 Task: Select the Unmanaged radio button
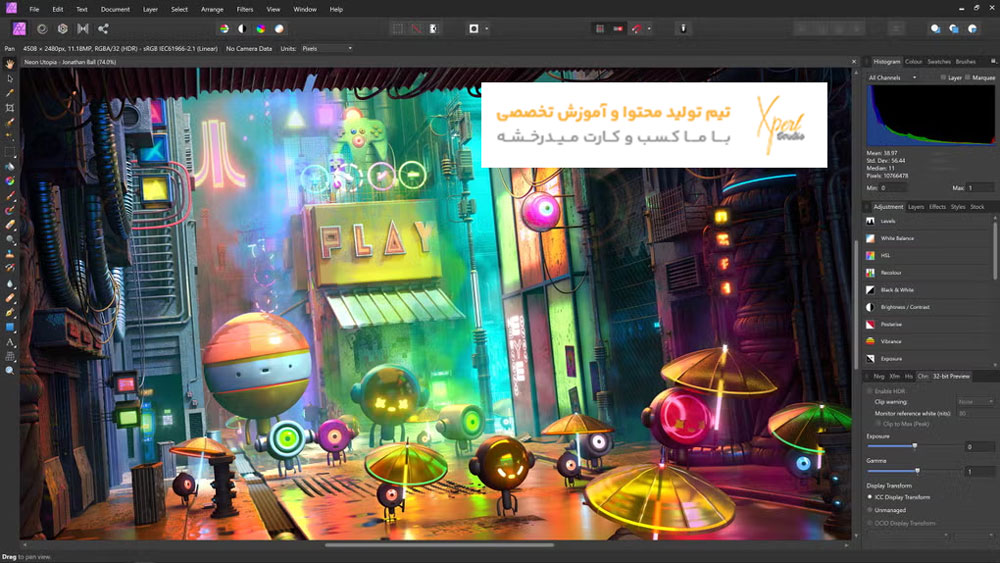pyautogui.click(x=870, y=510)
